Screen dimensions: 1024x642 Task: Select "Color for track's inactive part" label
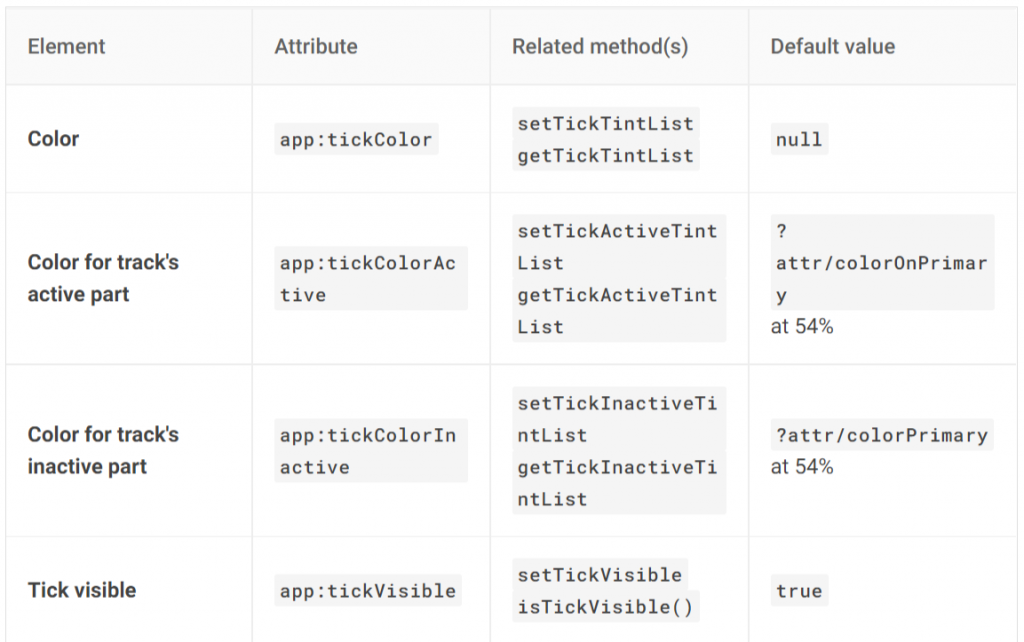(x=103, y=450)
